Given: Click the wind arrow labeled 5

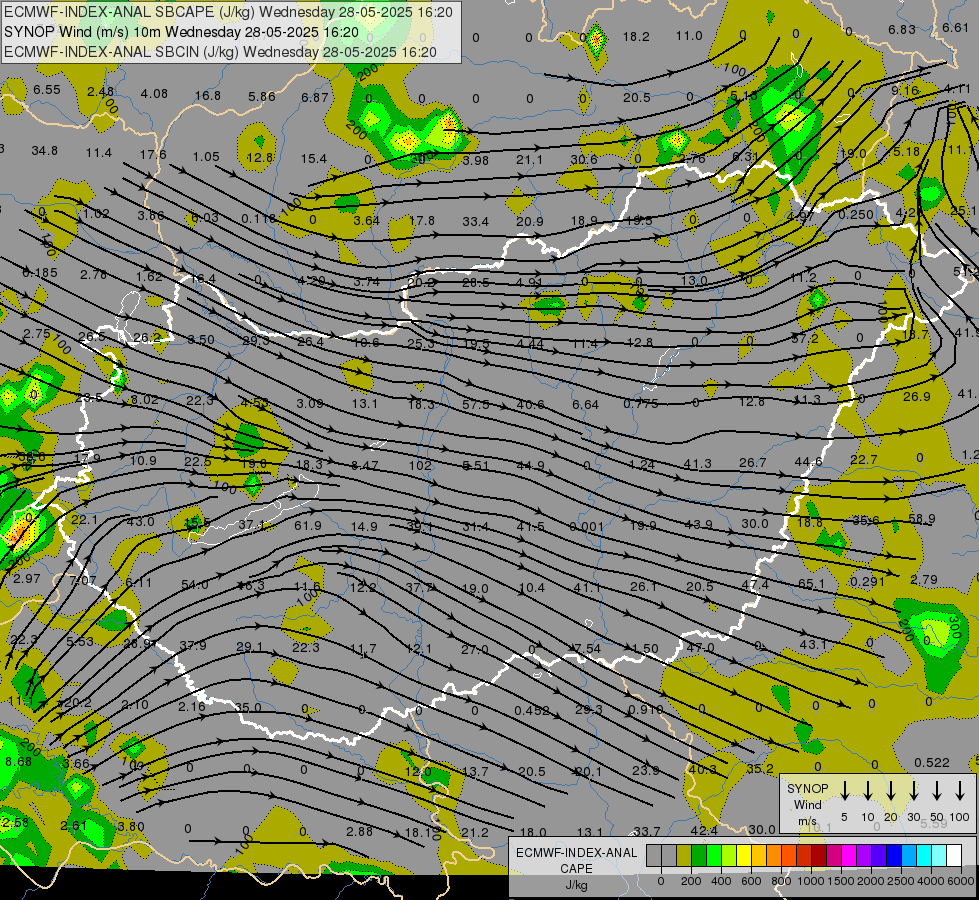Looking at the screenshot, I should click(x=844, y=791).
